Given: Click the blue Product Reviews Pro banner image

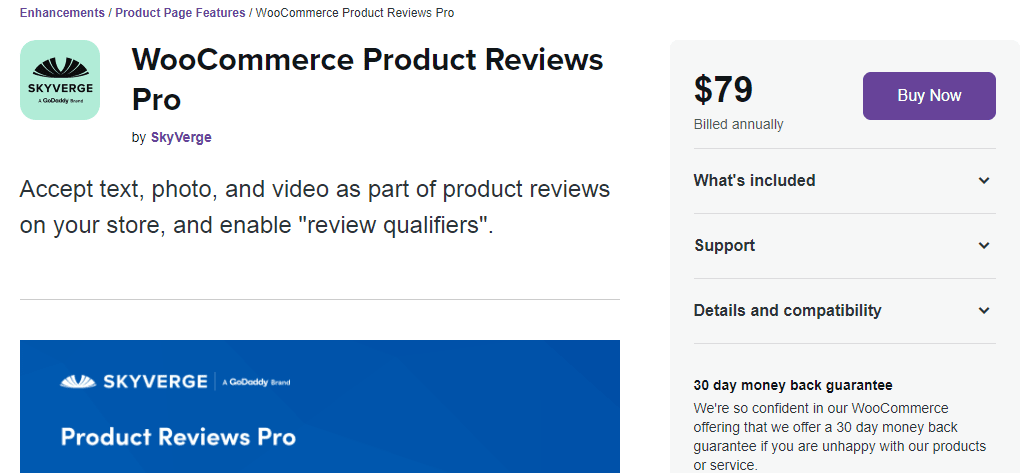Looking at the screenshot, I should tap(320, 420).
